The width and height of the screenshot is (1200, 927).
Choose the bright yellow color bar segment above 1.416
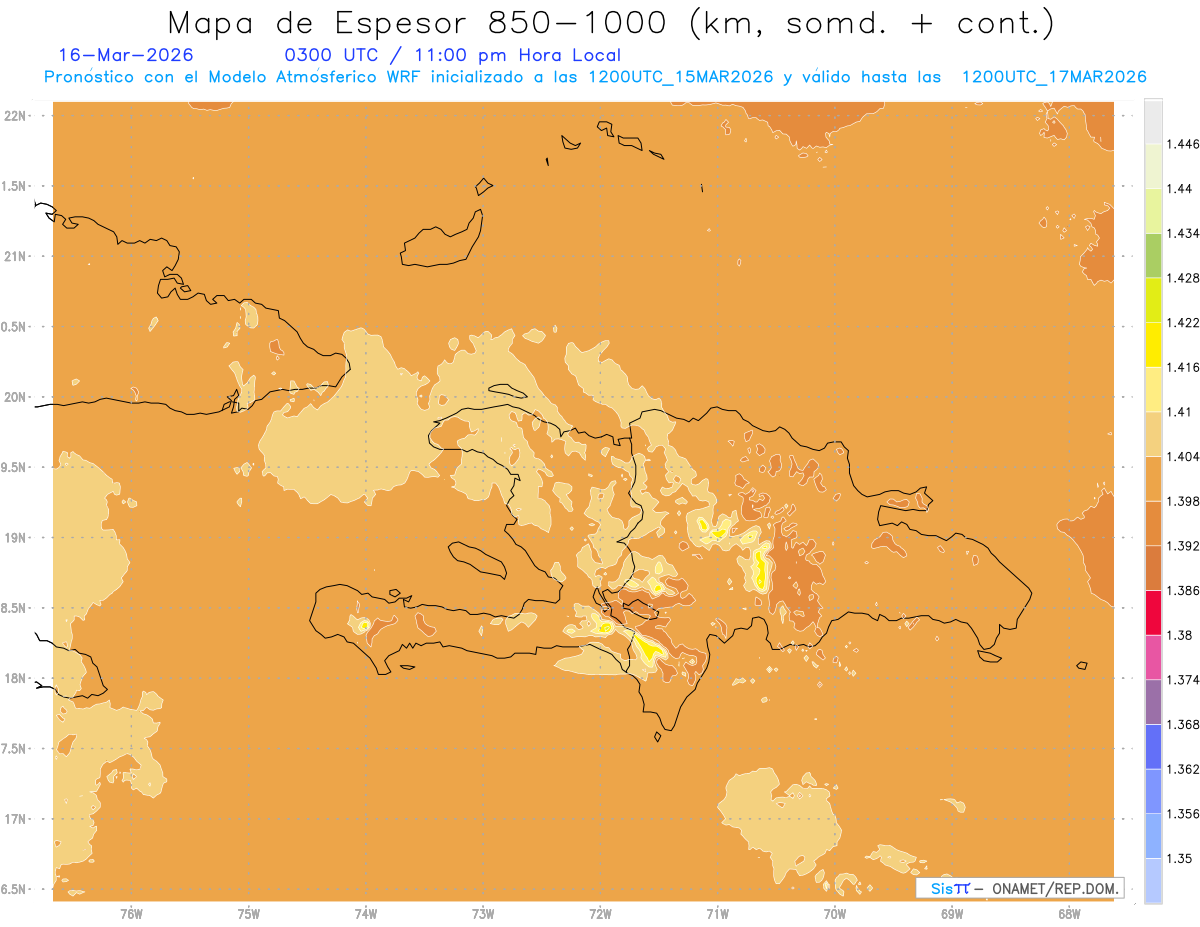click(x=1153, y=345)
